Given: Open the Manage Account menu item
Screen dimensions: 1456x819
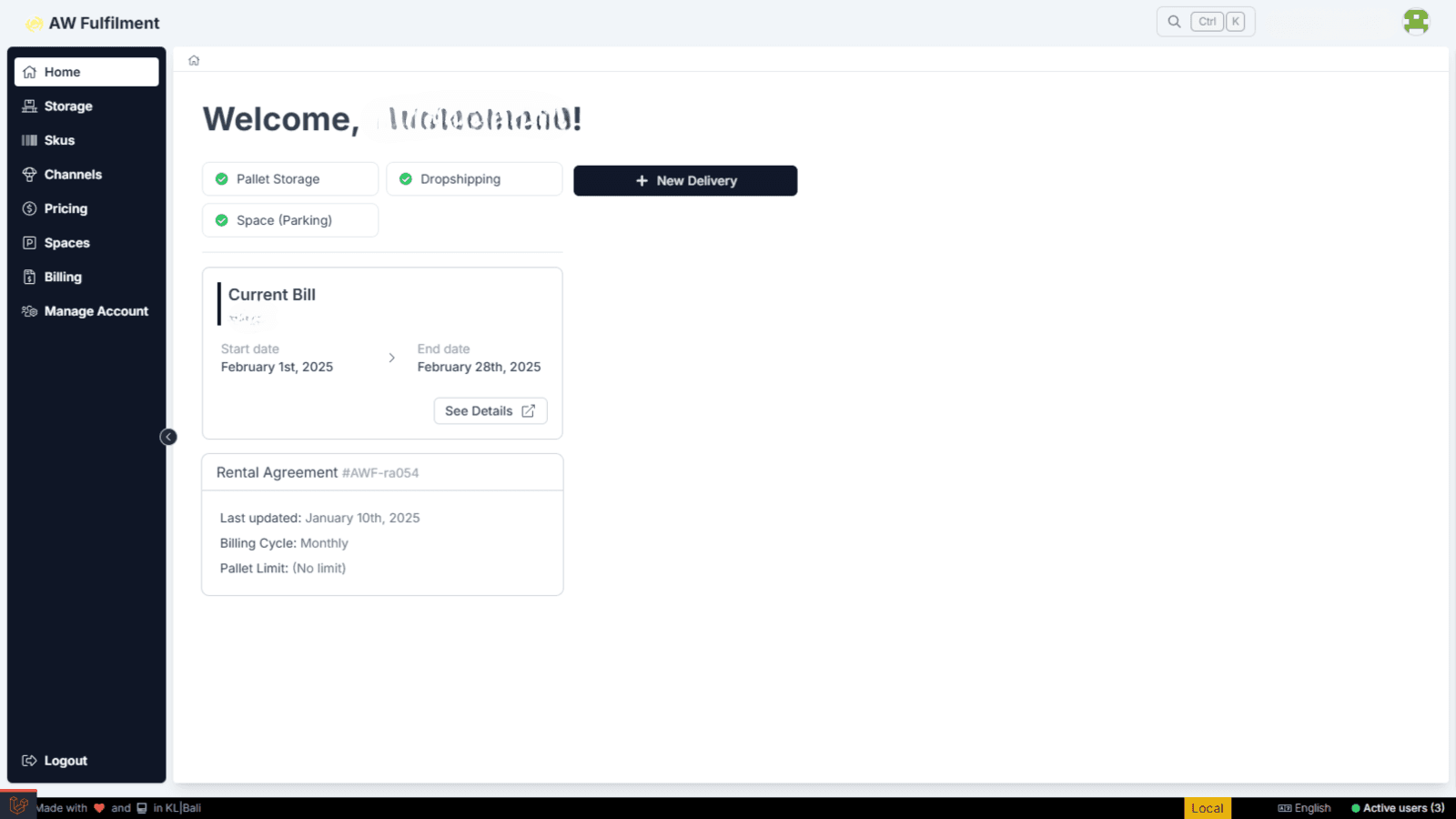Looking at the screenshot, I should point(86,311).
